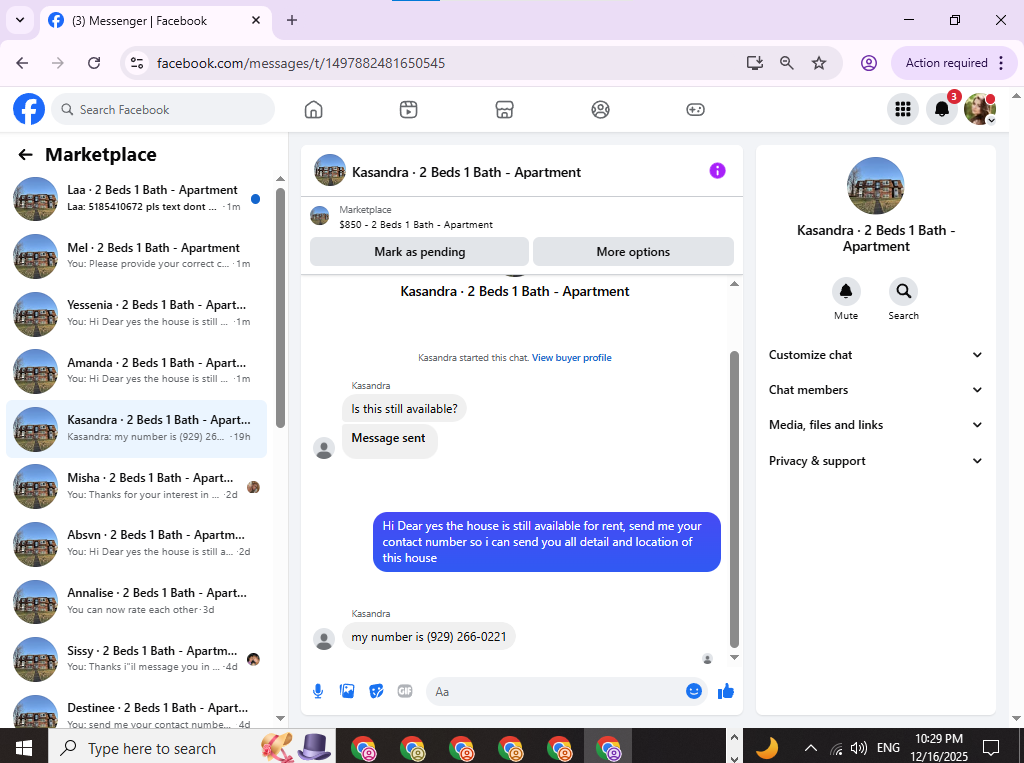Expand Privacy & support section

click(x=875, y=461)
